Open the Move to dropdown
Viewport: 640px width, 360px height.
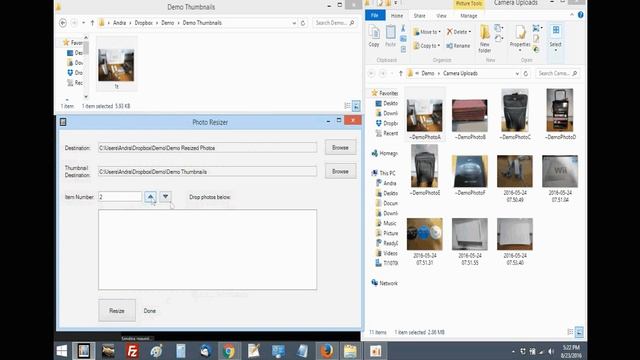(427, 32)
